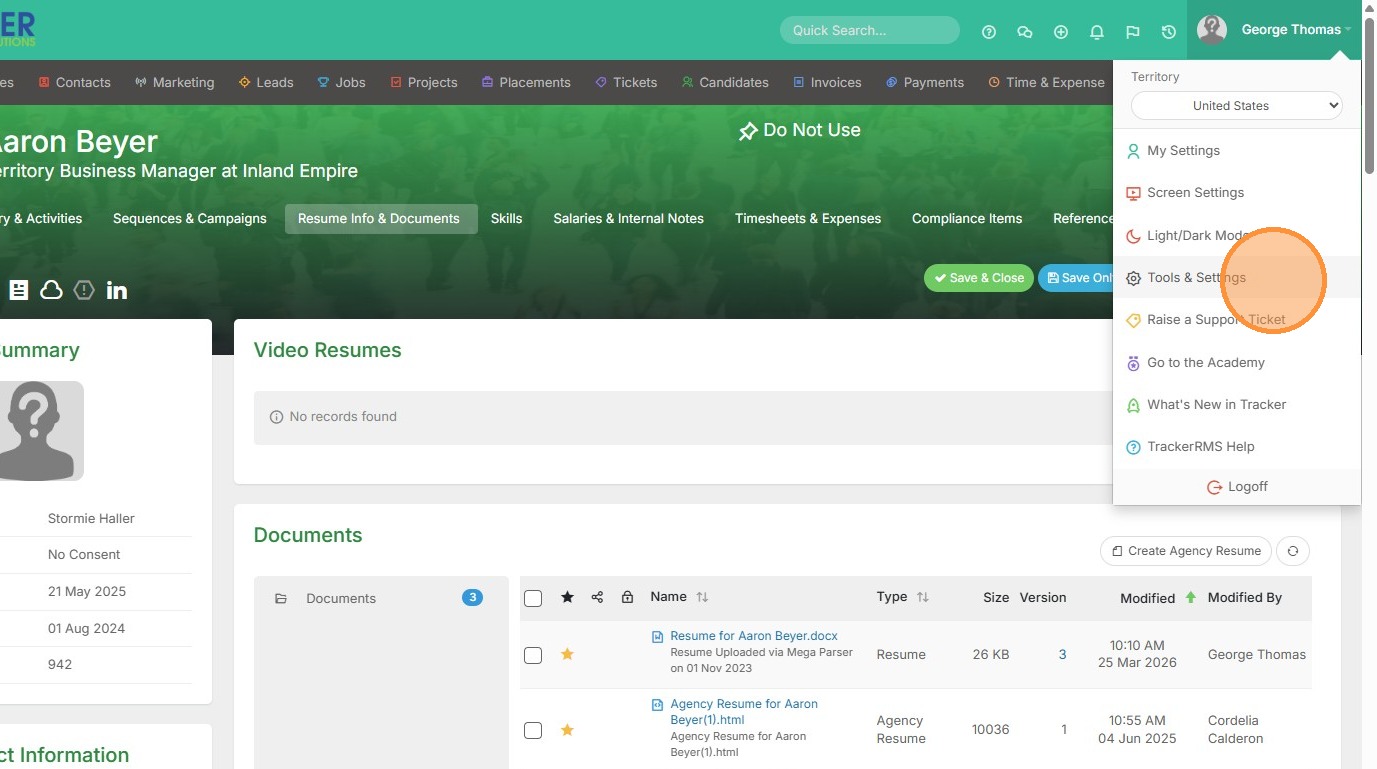The image size is (1377, 769).
Task: Click the flag icon in header
Action: 1133,32
